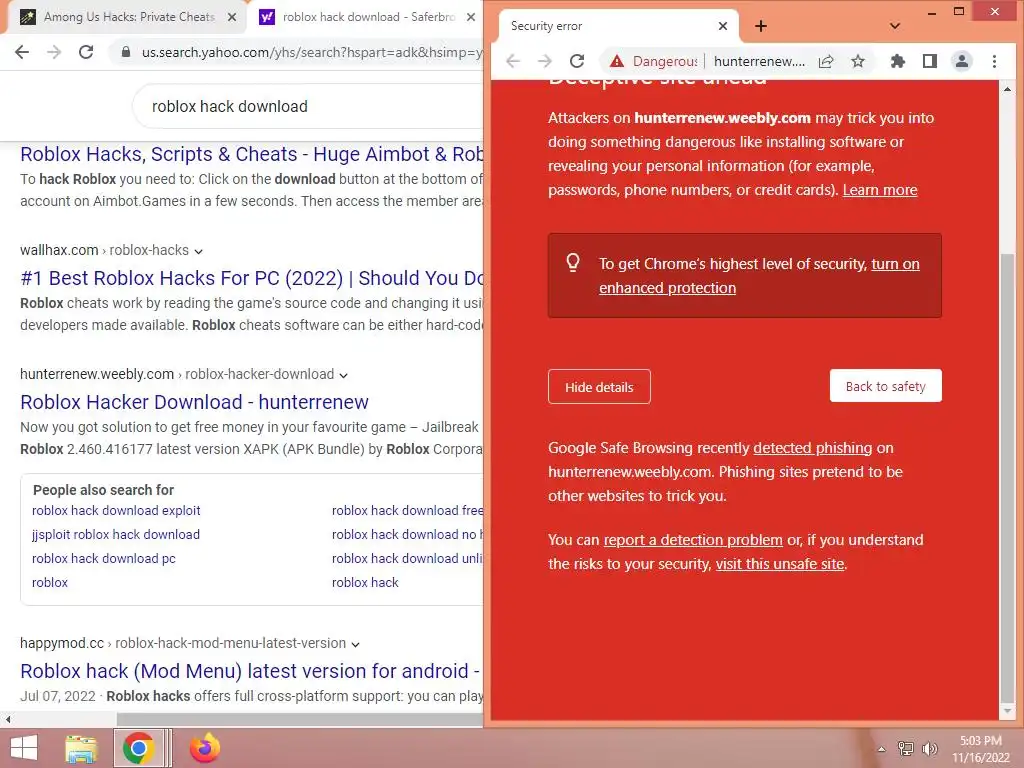Click the roblox hack download search box
Image resolution: width=1024 pixels, height=768 pixels.
point(307,106)
